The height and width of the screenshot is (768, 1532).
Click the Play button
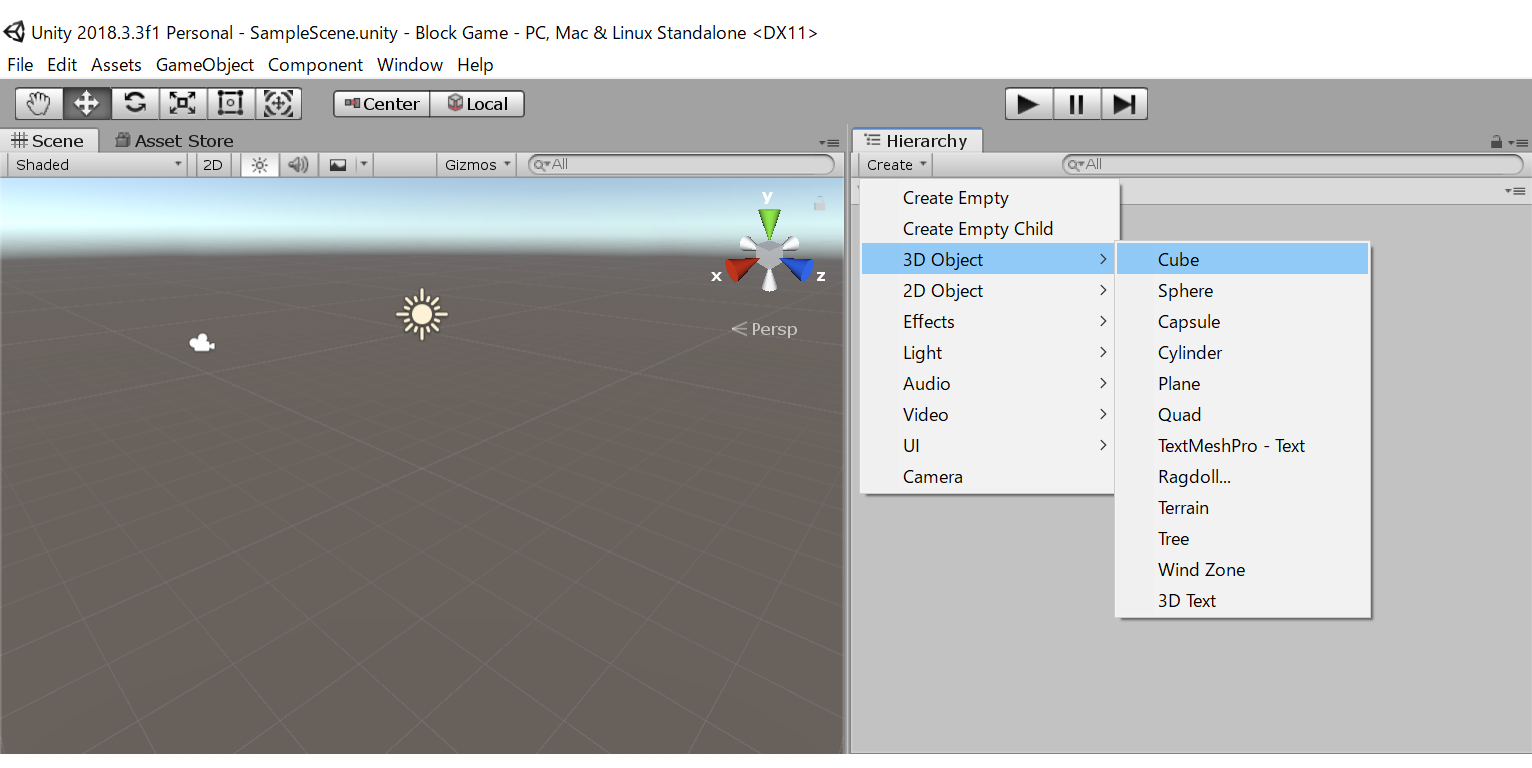pyautogui.click(x=1028, y=104)
